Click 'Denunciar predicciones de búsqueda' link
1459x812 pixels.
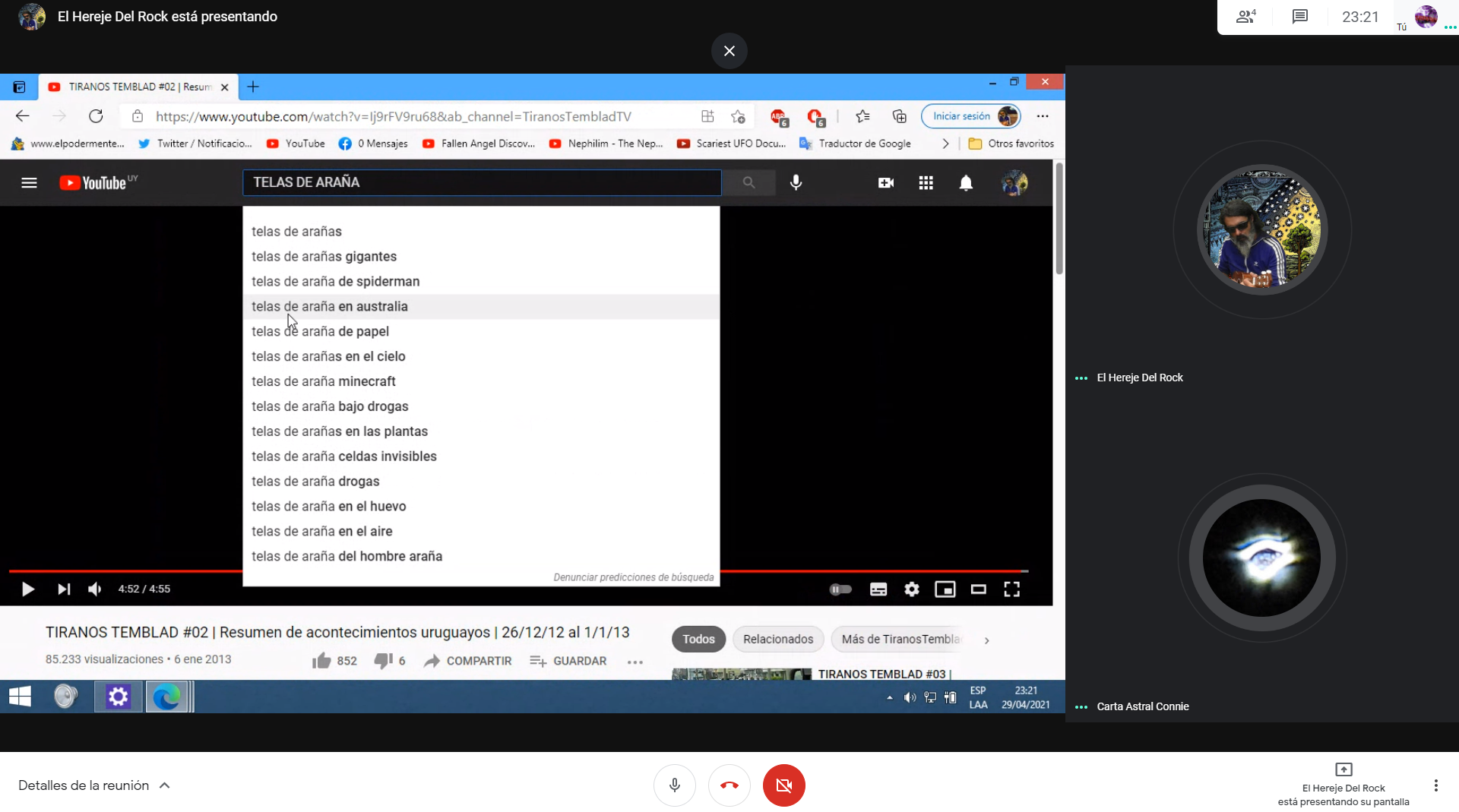634,577
